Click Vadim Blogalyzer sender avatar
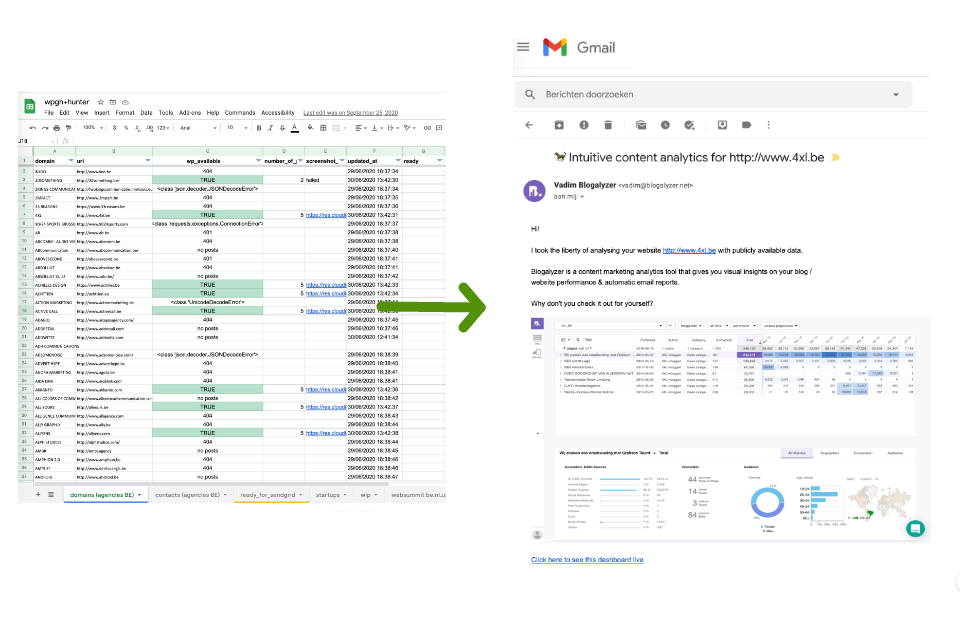The image size is (960, 640). (x=534, y=190)
